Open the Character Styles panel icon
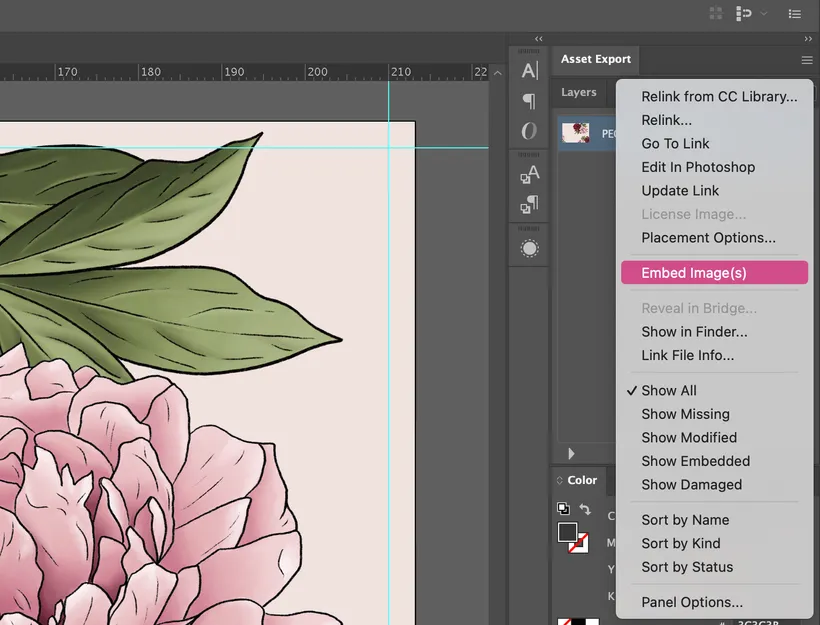Image resolution: width=820 pixels, height=625 pixels. [529, 175]
